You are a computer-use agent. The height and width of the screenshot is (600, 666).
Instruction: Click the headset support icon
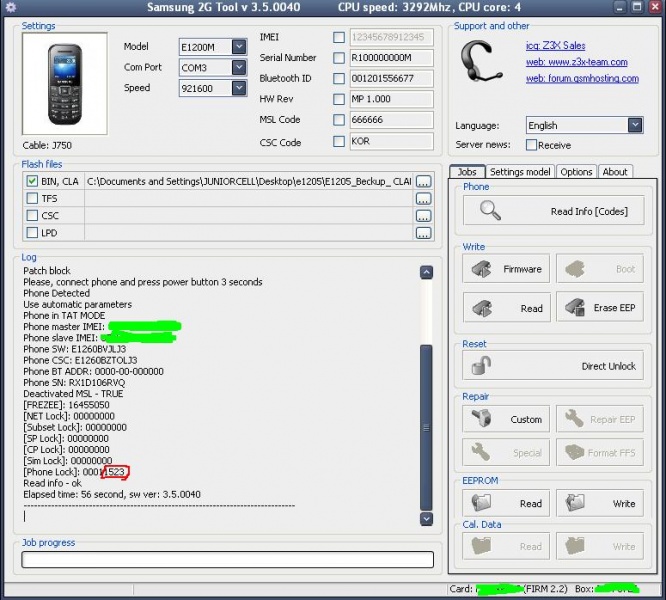click(x=480, y=61)
